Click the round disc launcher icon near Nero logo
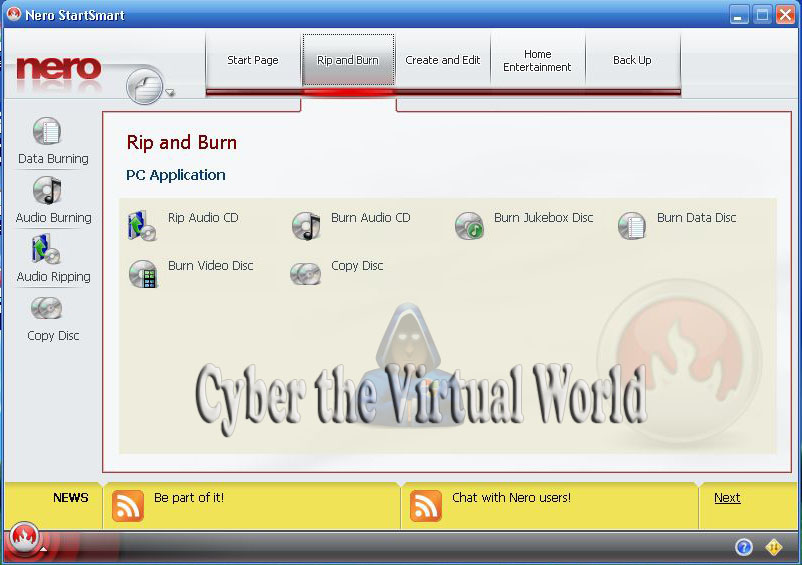Viewport: 802px width, 565px height. [x=145, y=85]
